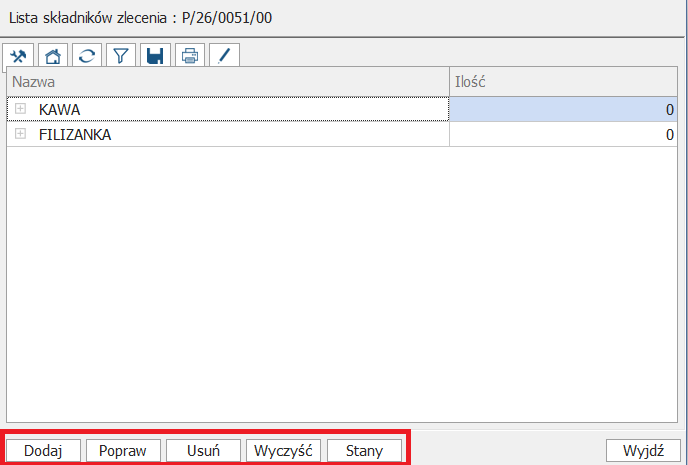Refresh the list with the circular arrows icon
688x465 pixels.
(87, 56)
